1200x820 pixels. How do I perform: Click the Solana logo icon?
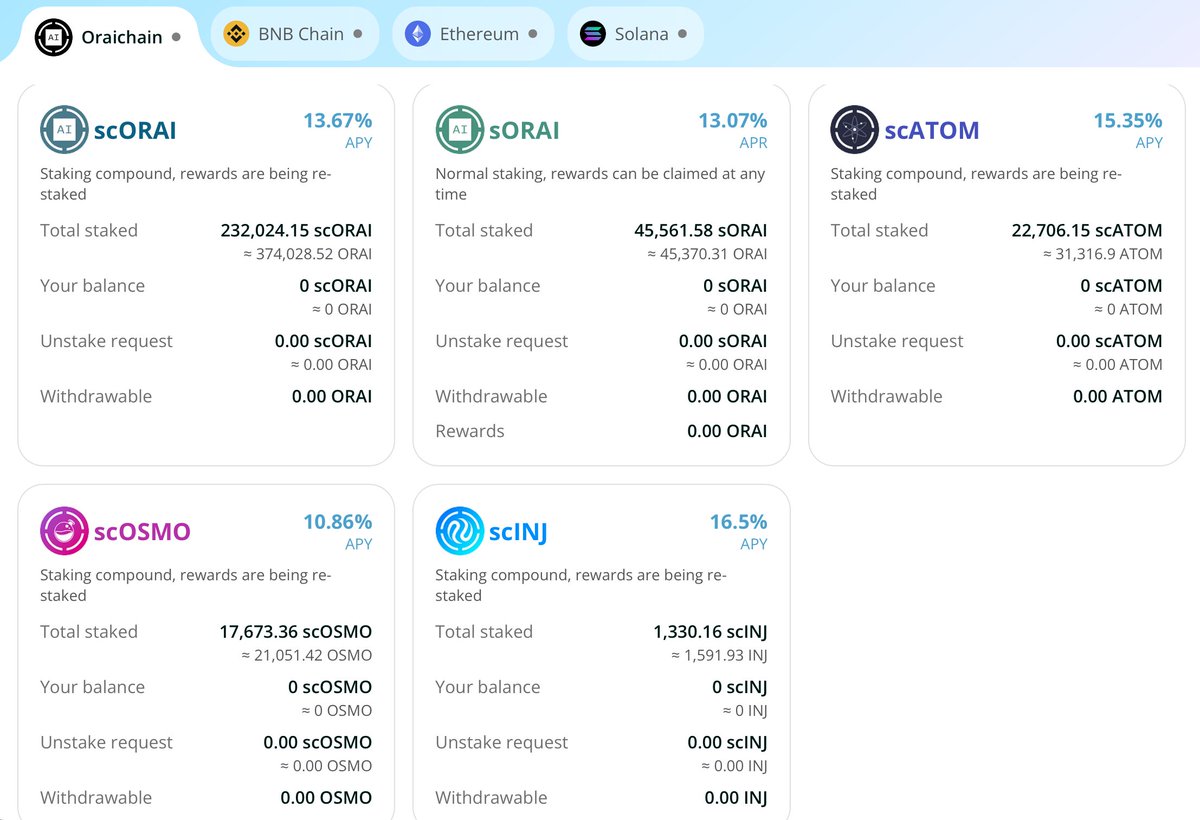[x=593, y=34]
